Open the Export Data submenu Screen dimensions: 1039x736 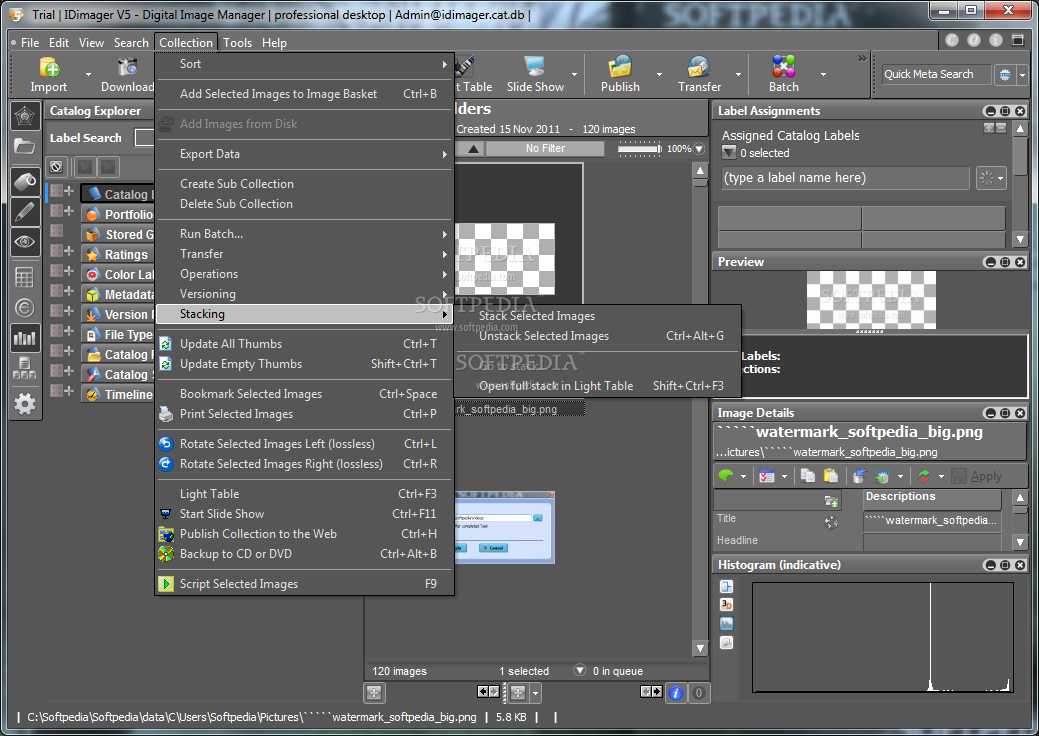tap(305, 154)
